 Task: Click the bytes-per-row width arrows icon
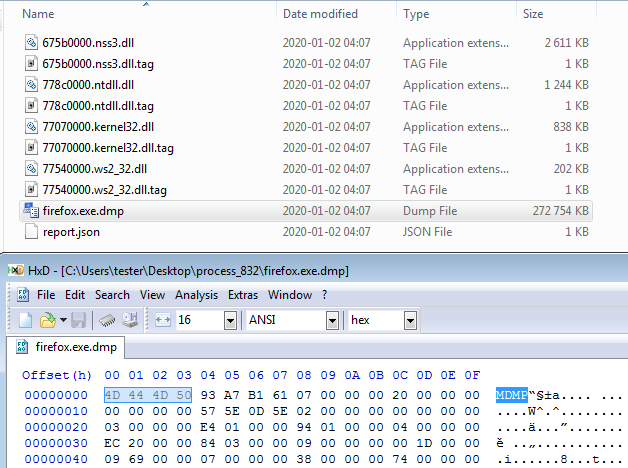(x=163, y=320)
